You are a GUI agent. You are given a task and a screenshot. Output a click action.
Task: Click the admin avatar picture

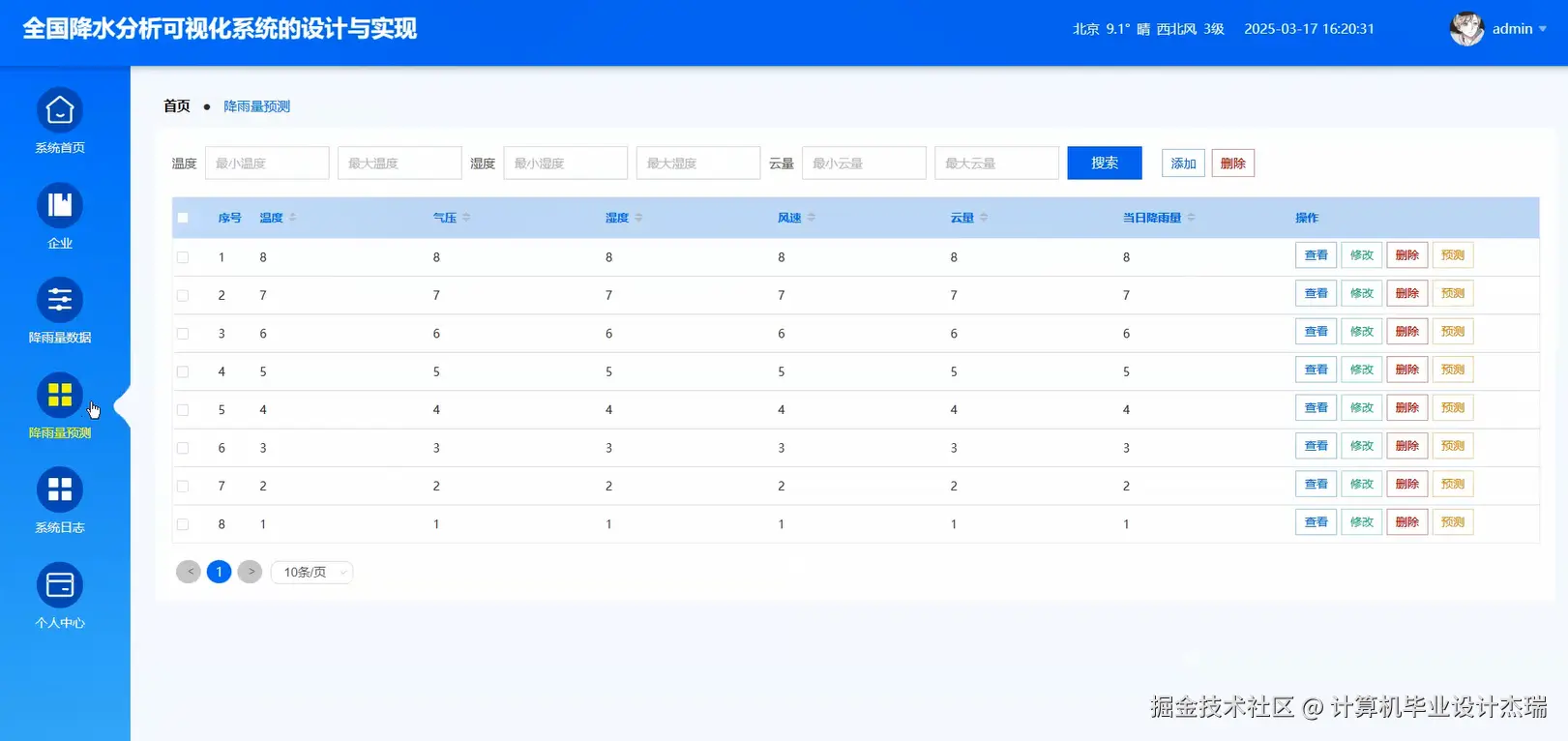1466,29
